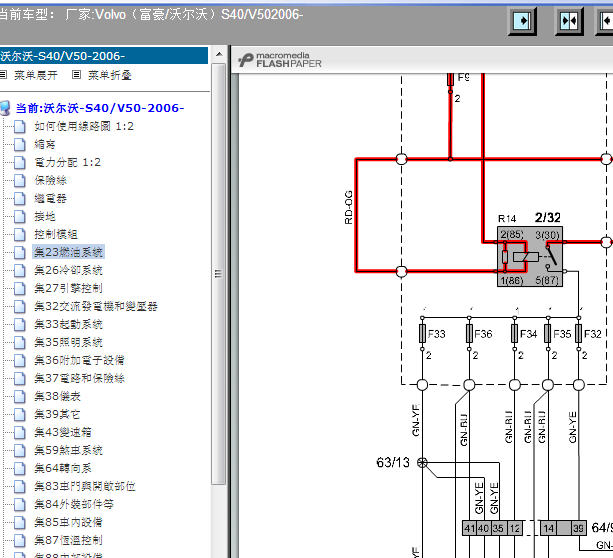
Task: Open 集36附加電子設備 entry
Action: pyautogui.click(x=79, y=360)
